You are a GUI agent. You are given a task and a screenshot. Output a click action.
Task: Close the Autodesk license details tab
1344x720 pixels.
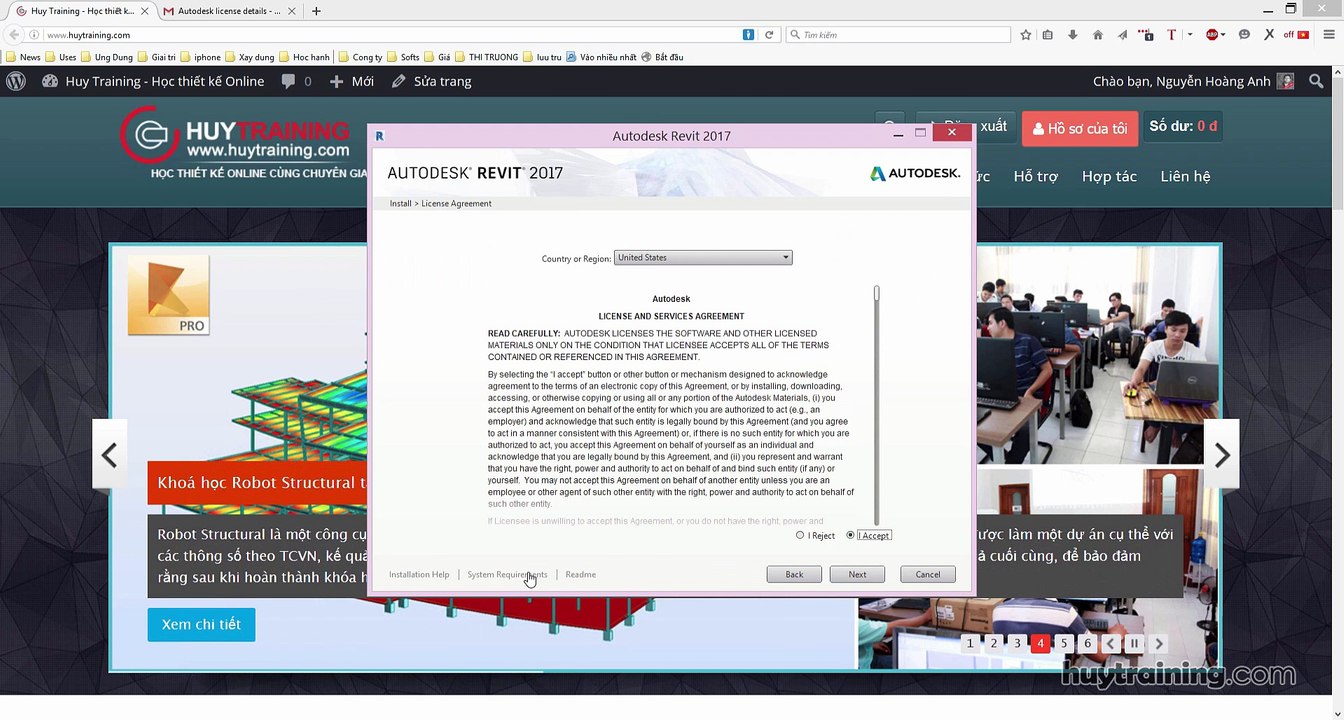click(292, 11)
